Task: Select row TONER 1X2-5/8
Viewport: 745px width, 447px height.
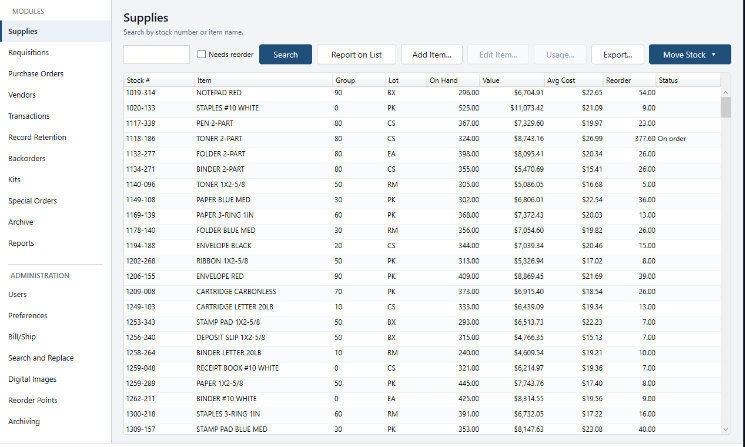Action: pos(422,184)
